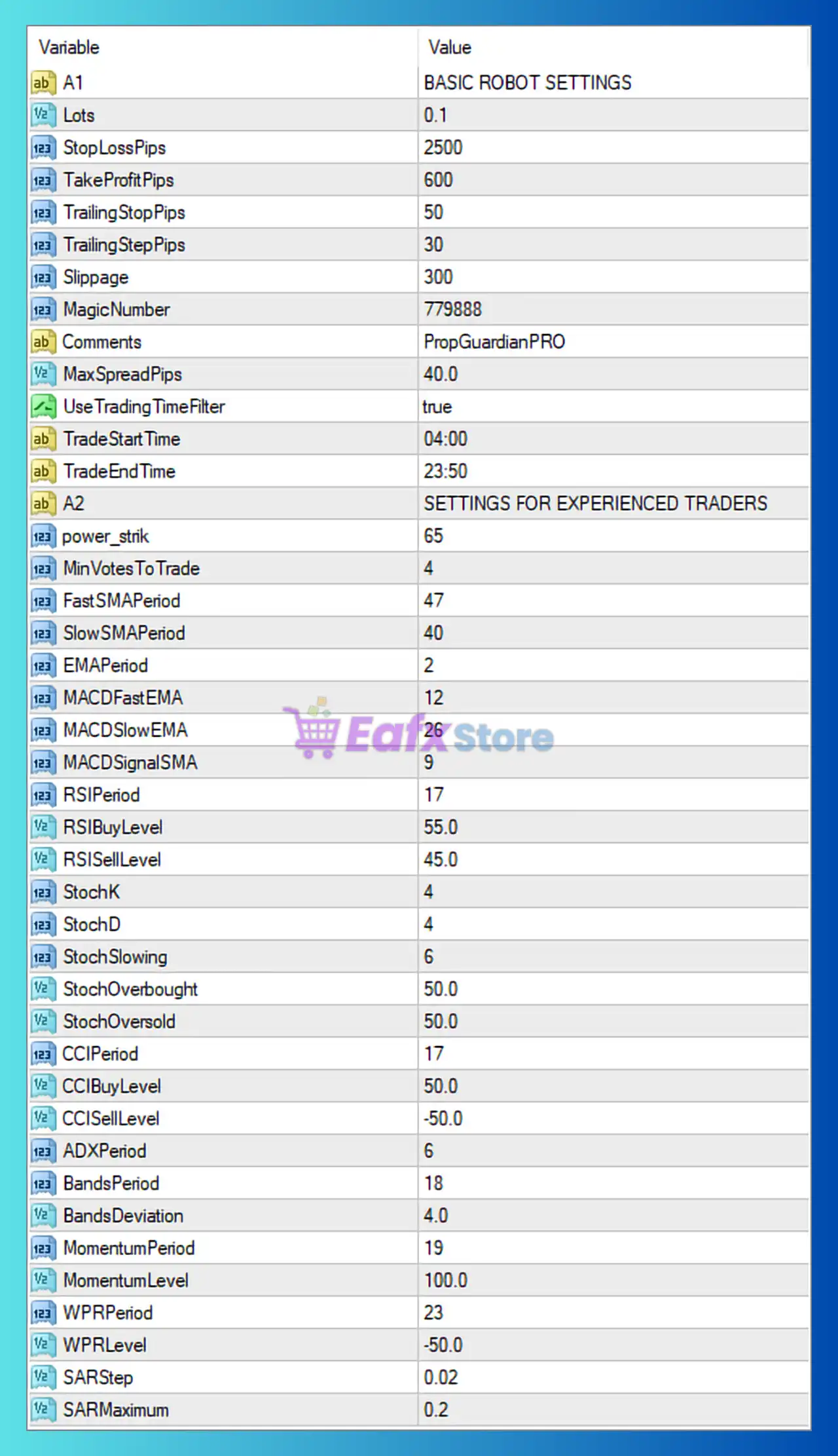
Task: Click the integer icon beside TakeProfitPips
Action: (x=43, y=180)
